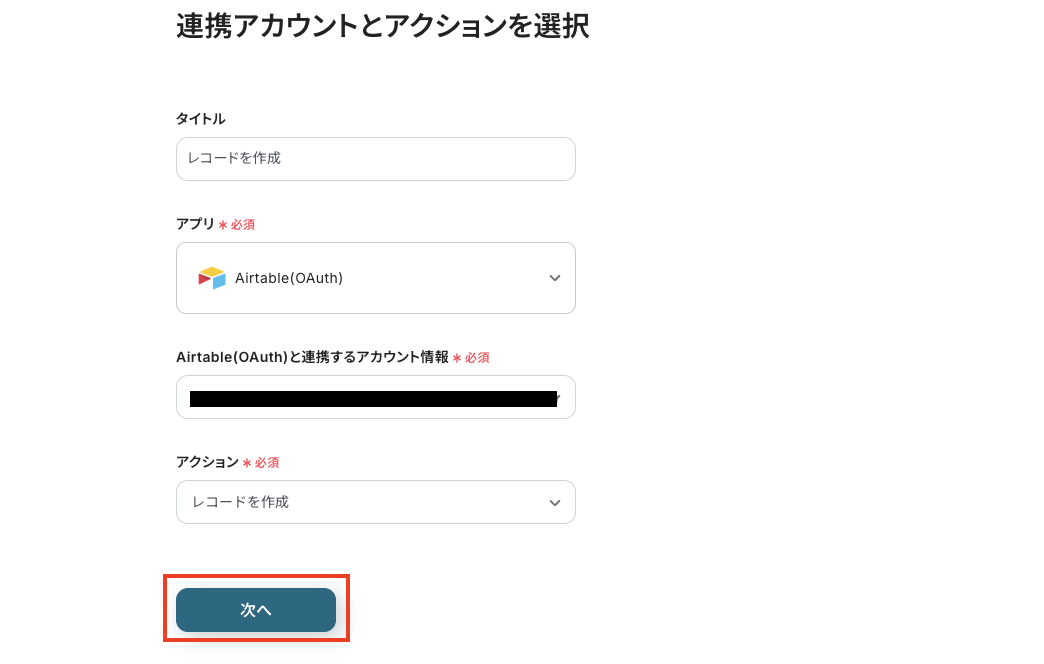
Task: Click the Airtable(OAuth)と連携するアカウント情報 label
Action: 312,357
